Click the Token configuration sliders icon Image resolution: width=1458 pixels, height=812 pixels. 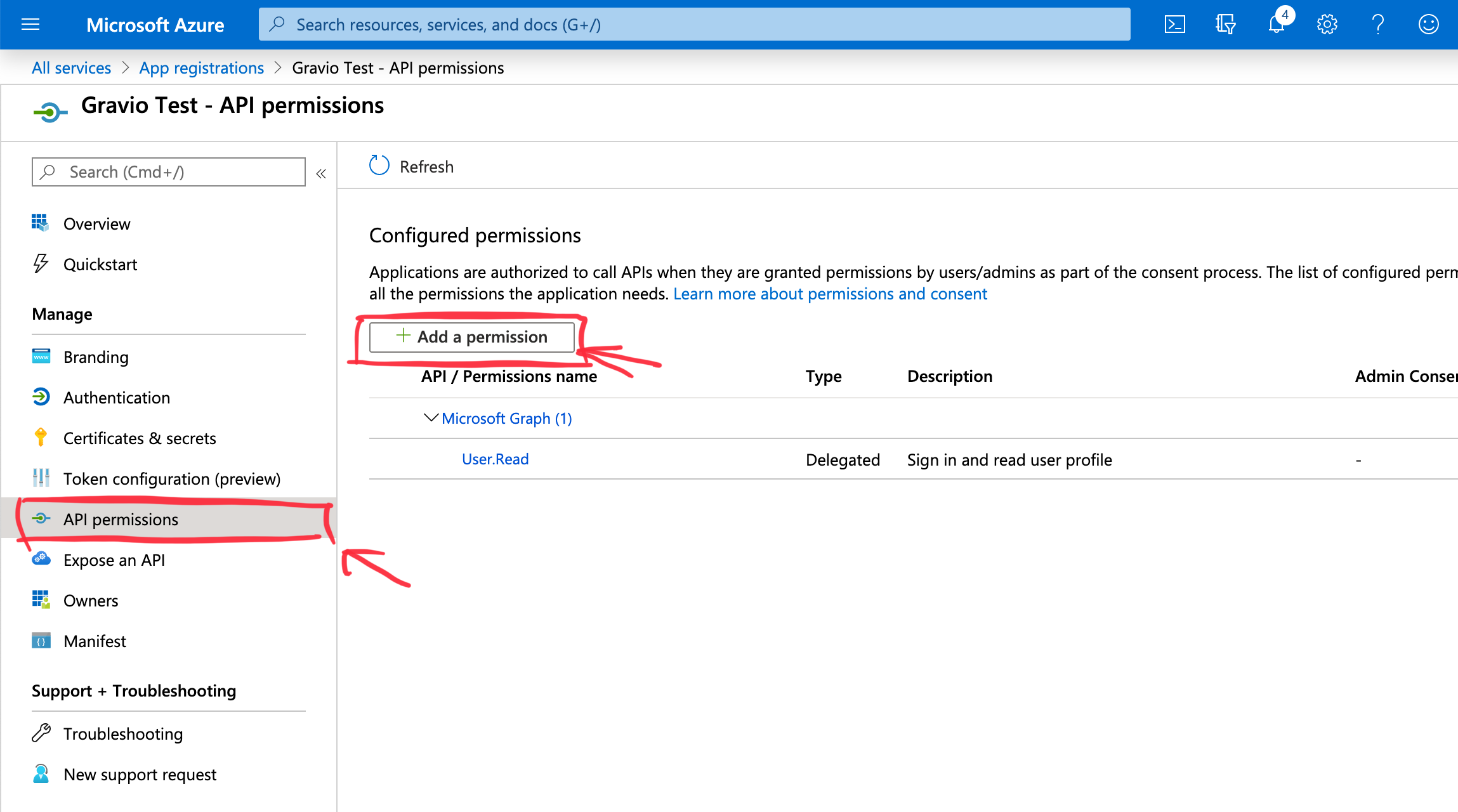(41, 478)
